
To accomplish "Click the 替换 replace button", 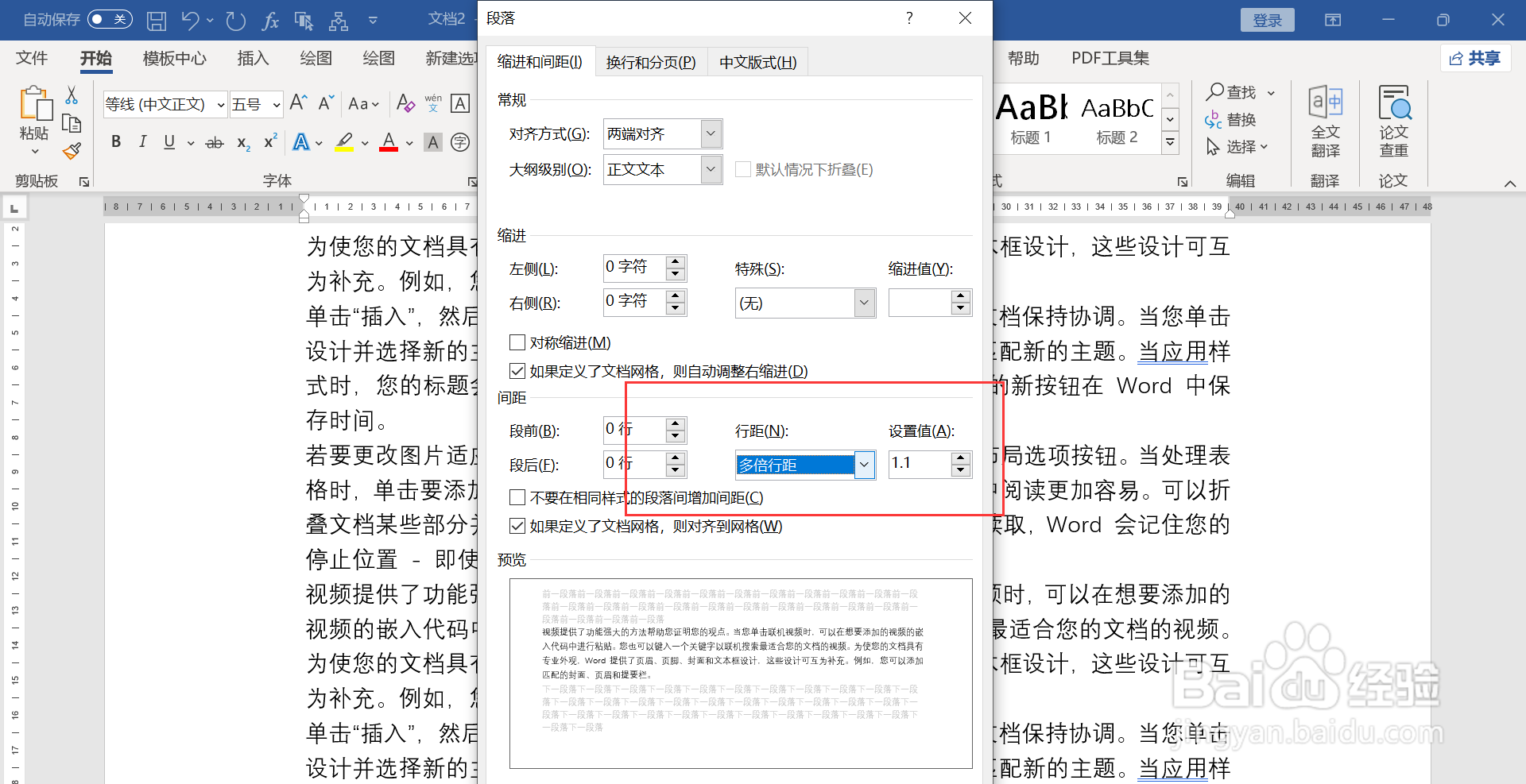I will (x=1231, y=120).
